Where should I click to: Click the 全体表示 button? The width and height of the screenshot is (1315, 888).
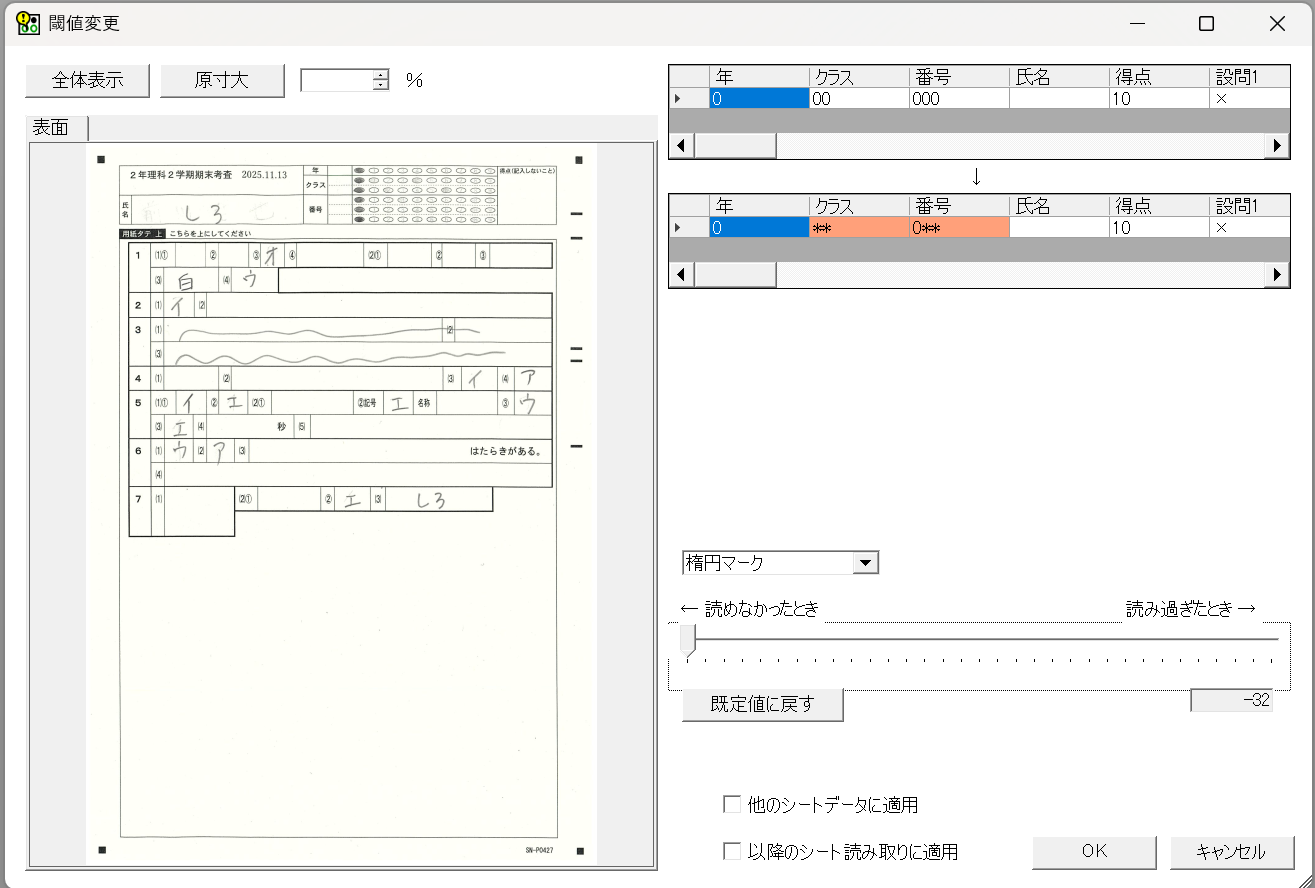(x=87, y=81)
